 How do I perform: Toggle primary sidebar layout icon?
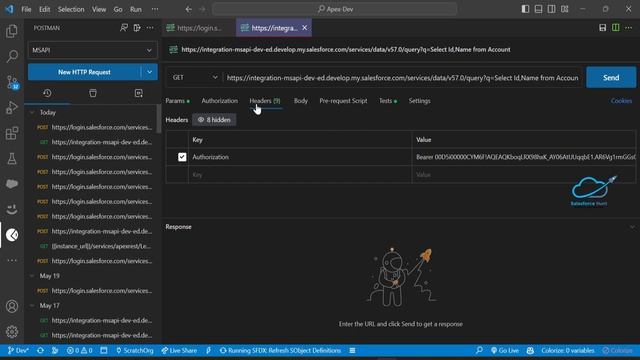pyautogui.click(x=525, y=9)
